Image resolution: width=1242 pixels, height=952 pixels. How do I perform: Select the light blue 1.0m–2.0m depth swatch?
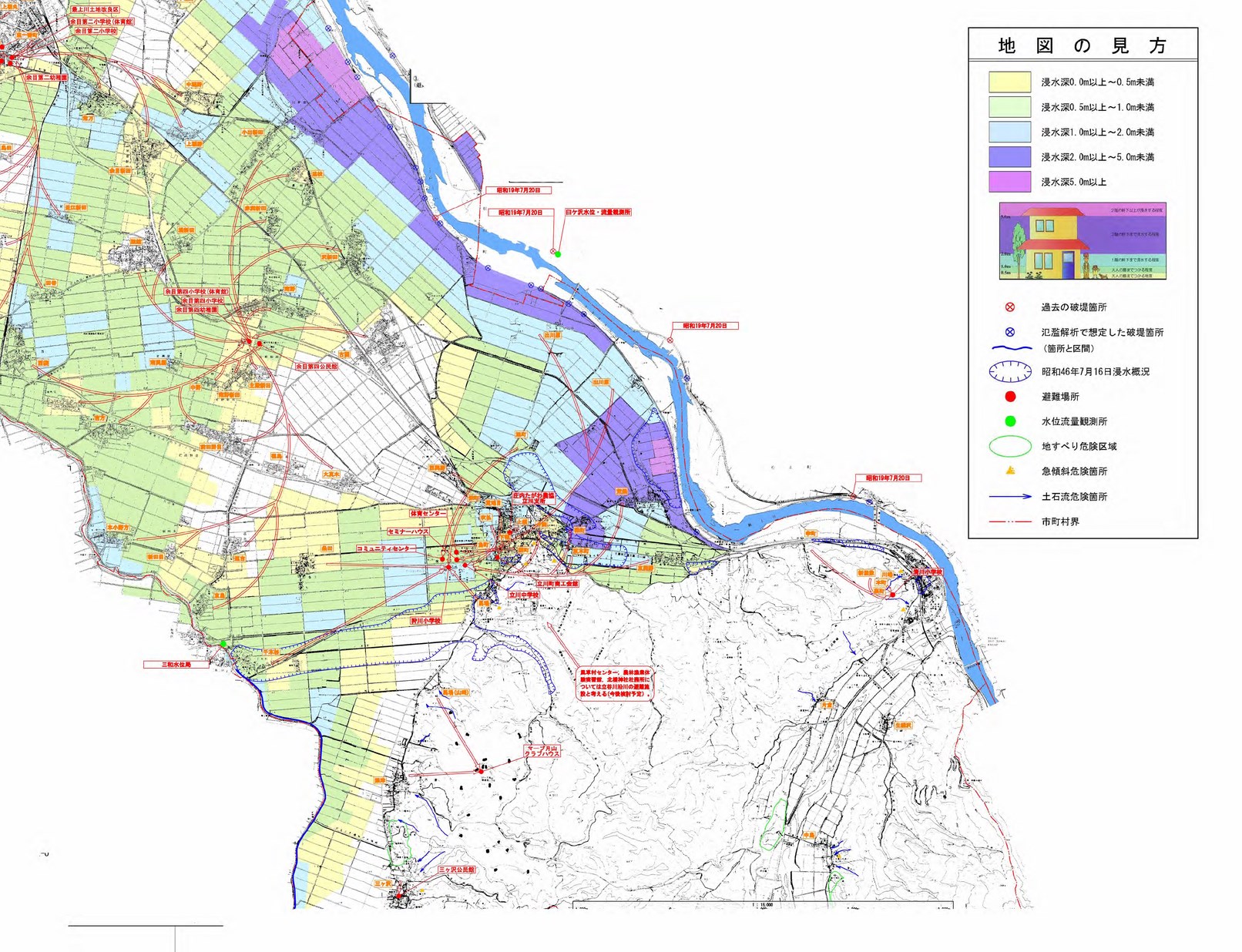1009,132
